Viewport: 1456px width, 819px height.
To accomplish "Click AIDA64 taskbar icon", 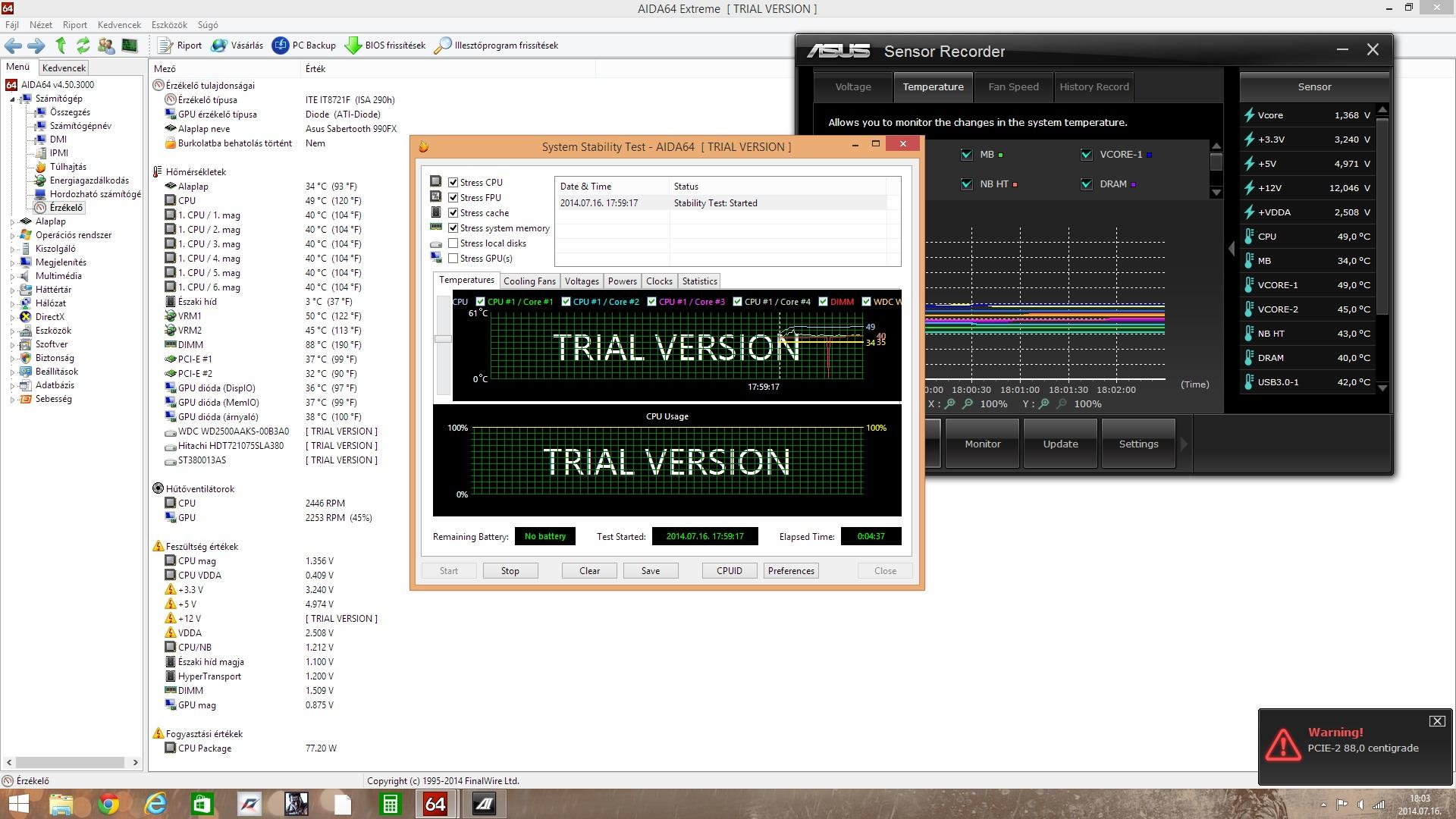I will [436, 804].
